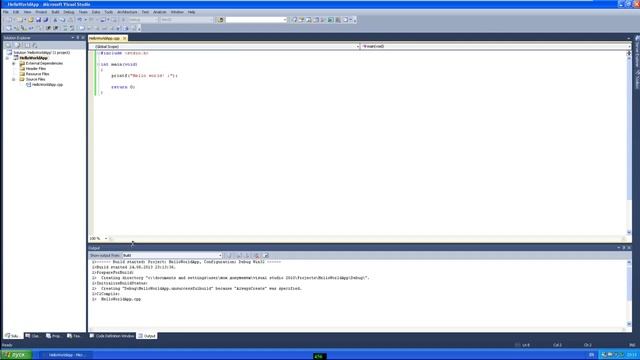Click the Properties icon in Solution Explorer toolbar
640x360 pixels.
pos(9,45)
